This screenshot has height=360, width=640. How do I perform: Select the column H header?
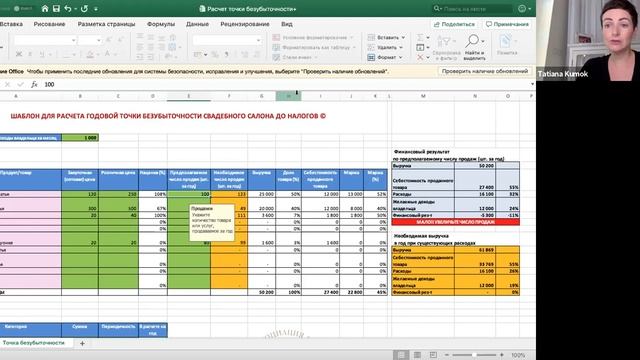(288, 96)
